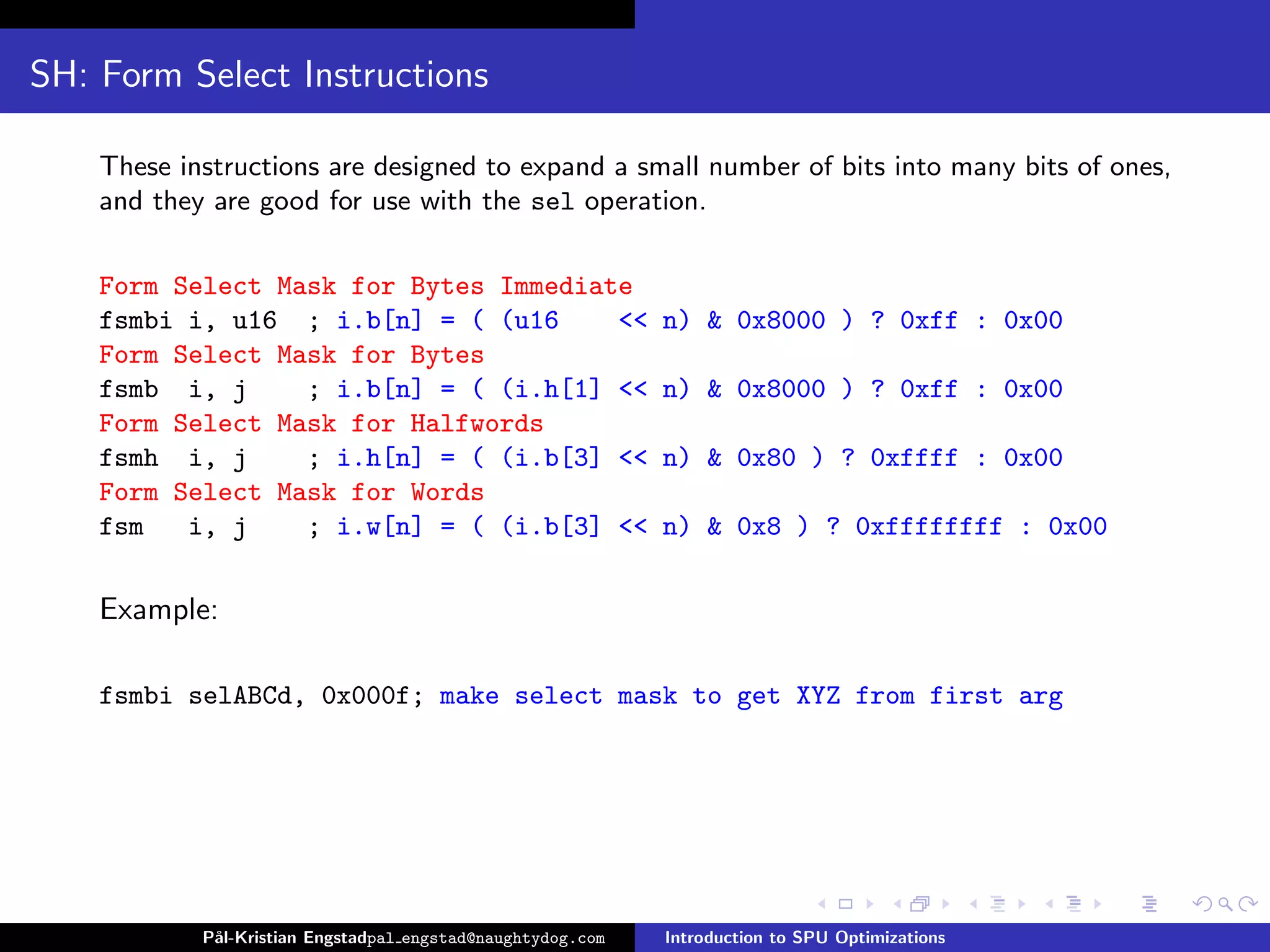This screenshot has height=952, width=1270.
Task: Click the subsection navigation icon
Action: (998, 904)
